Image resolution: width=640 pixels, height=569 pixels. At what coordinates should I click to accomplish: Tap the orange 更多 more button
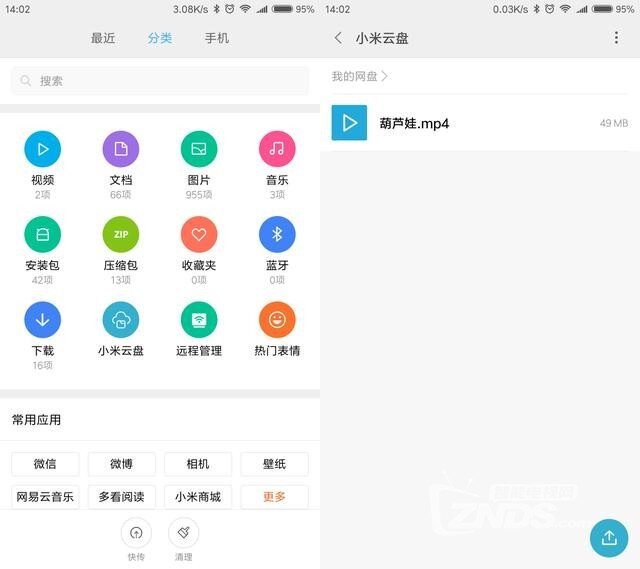pos(274,497)
